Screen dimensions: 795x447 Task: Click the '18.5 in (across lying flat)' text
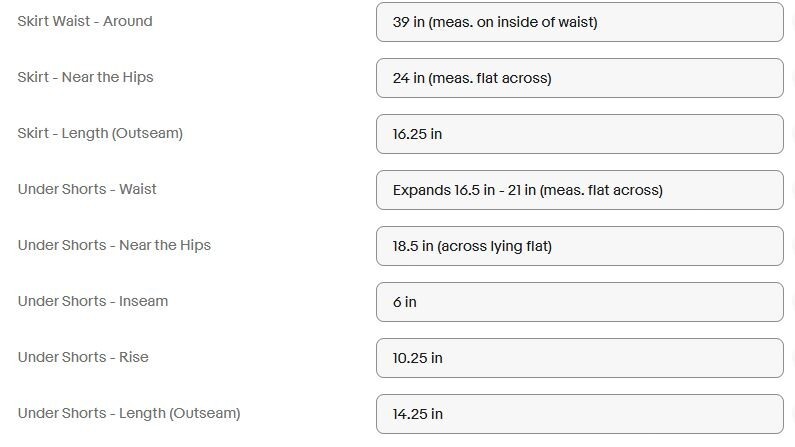(472, 246)
